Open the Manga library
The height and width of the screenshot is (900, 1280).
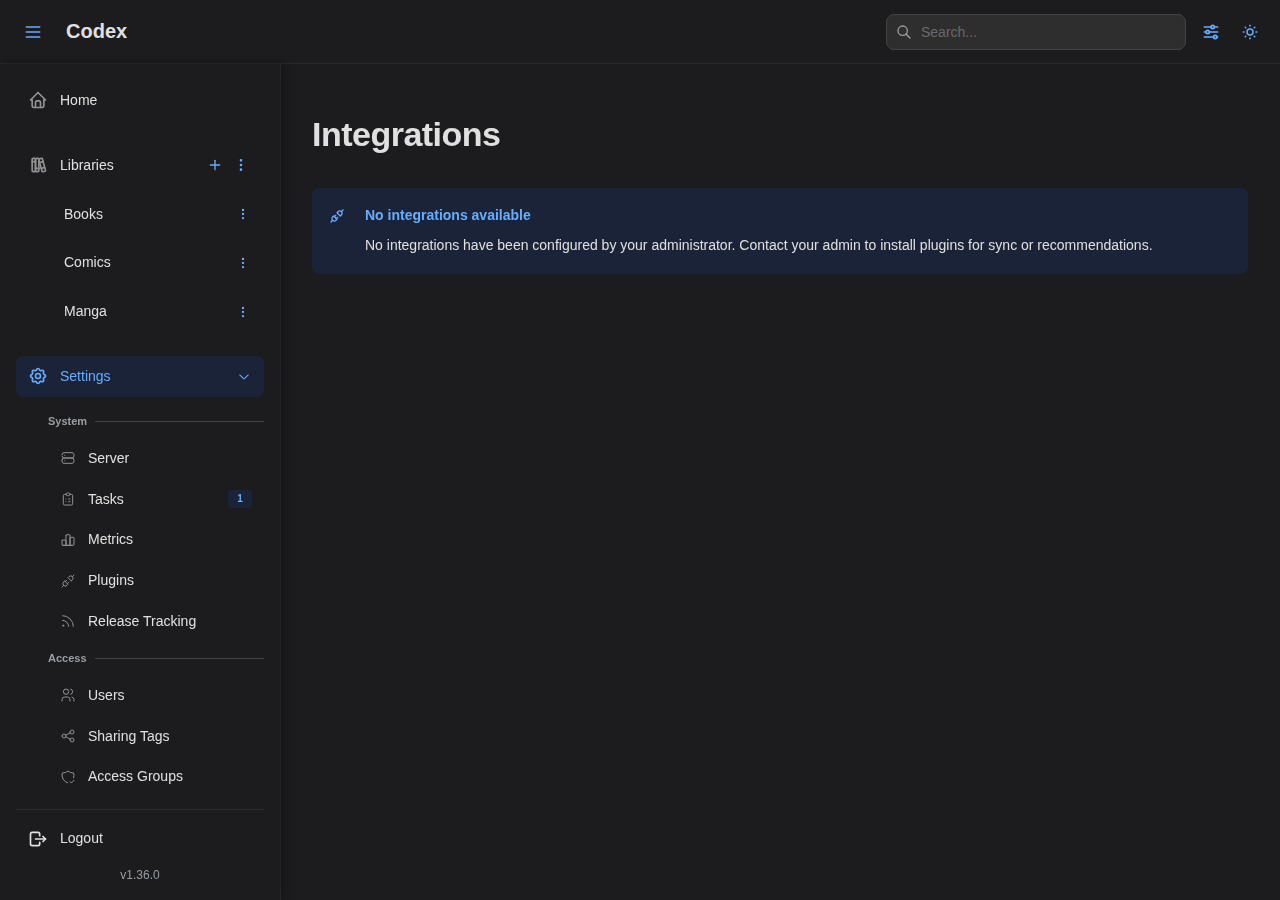(x=140, y=311)
